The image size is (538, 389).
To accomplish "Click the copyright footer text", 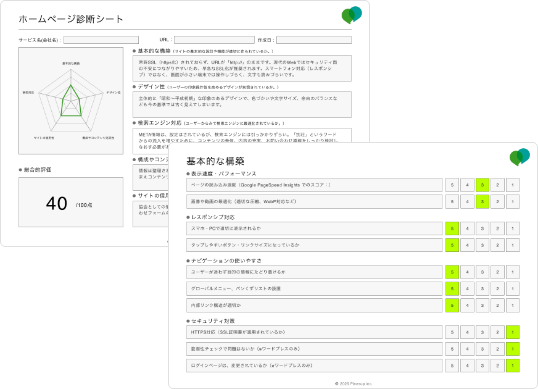I will pyautogui.click(x=353, y=384).
